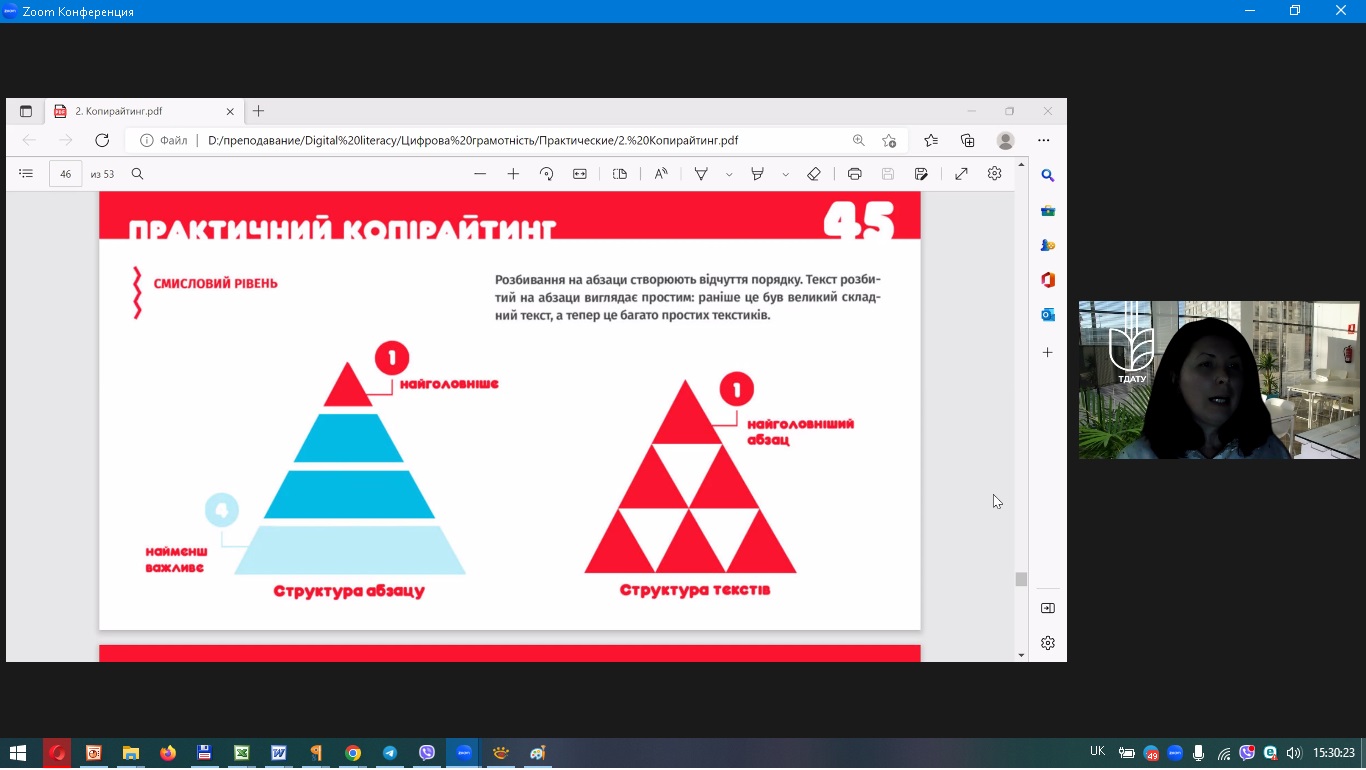
Task: Click the PDF vertical scrollbar thumb
Action: [x=1021, y=579]
